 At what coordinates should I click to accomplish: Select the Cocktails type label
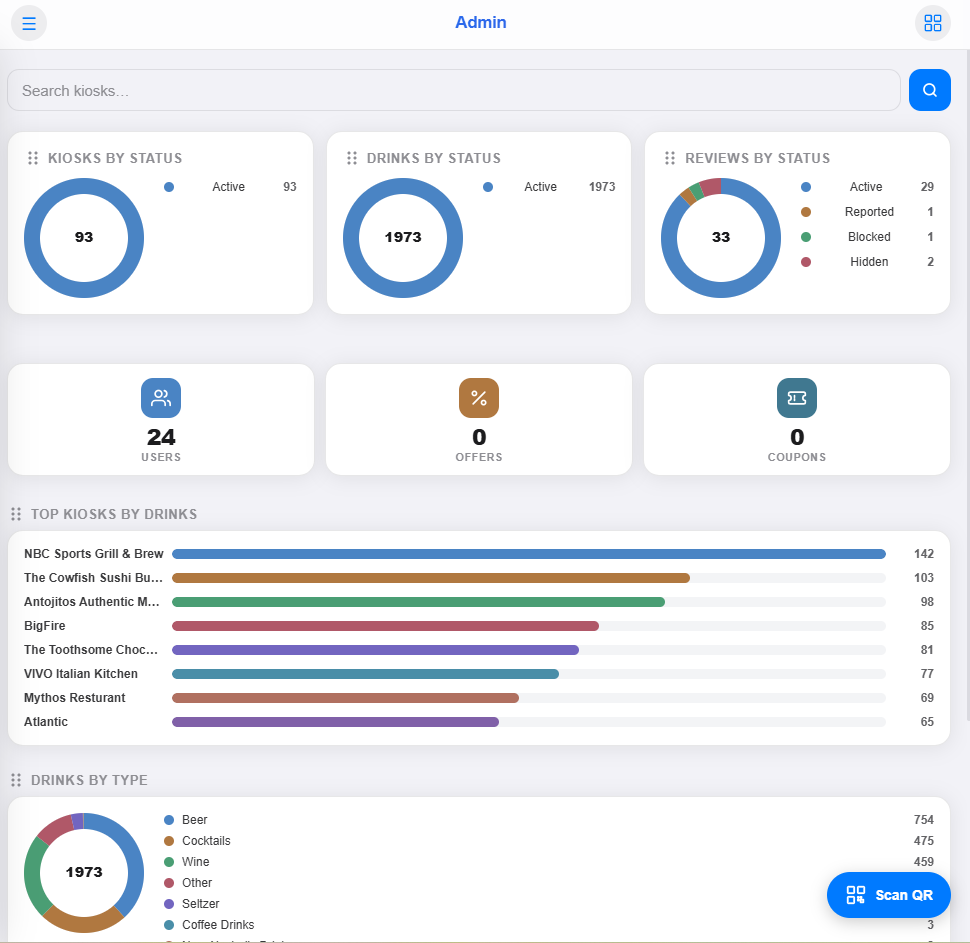pos(206,841)
